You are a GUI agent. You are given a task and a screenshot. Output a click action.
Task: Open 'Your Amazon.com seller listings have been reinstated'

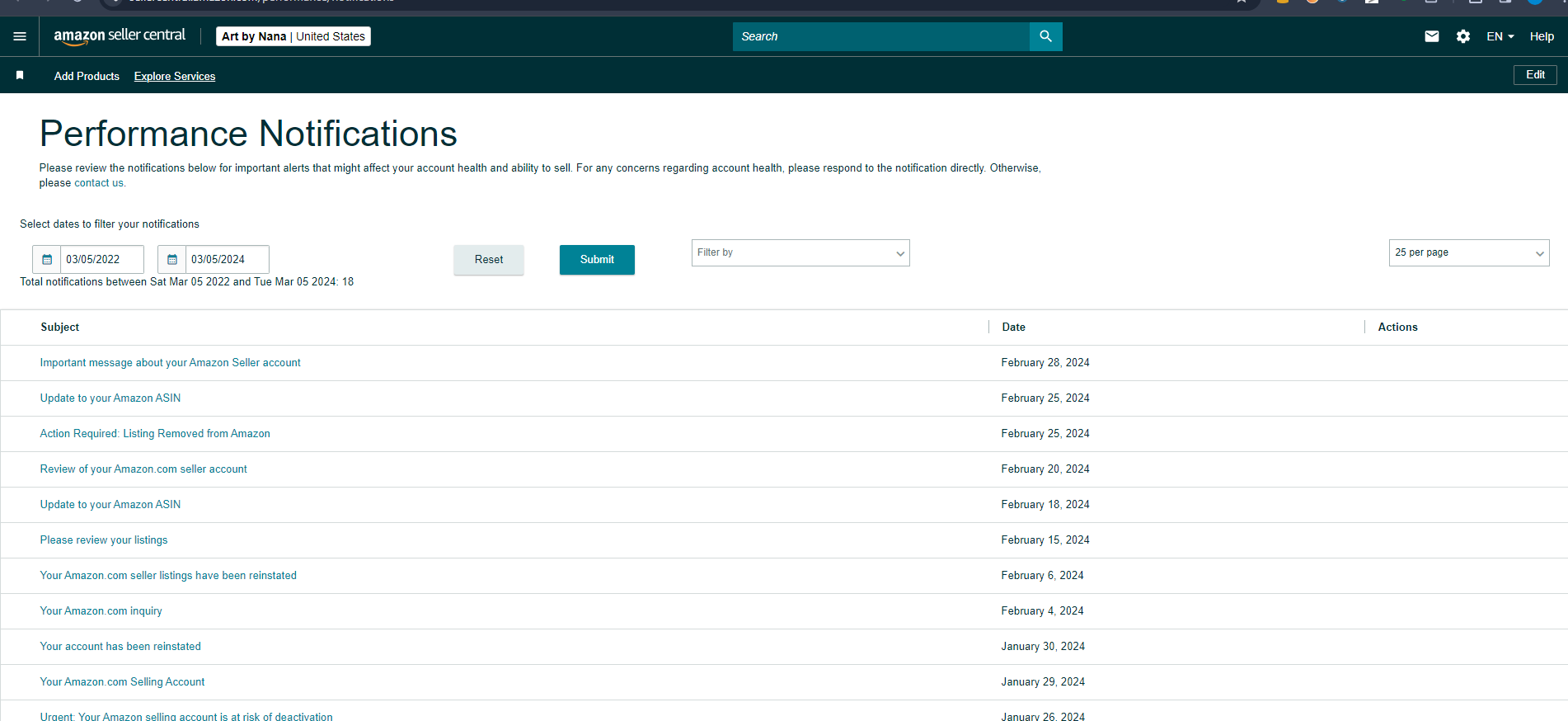168,576
